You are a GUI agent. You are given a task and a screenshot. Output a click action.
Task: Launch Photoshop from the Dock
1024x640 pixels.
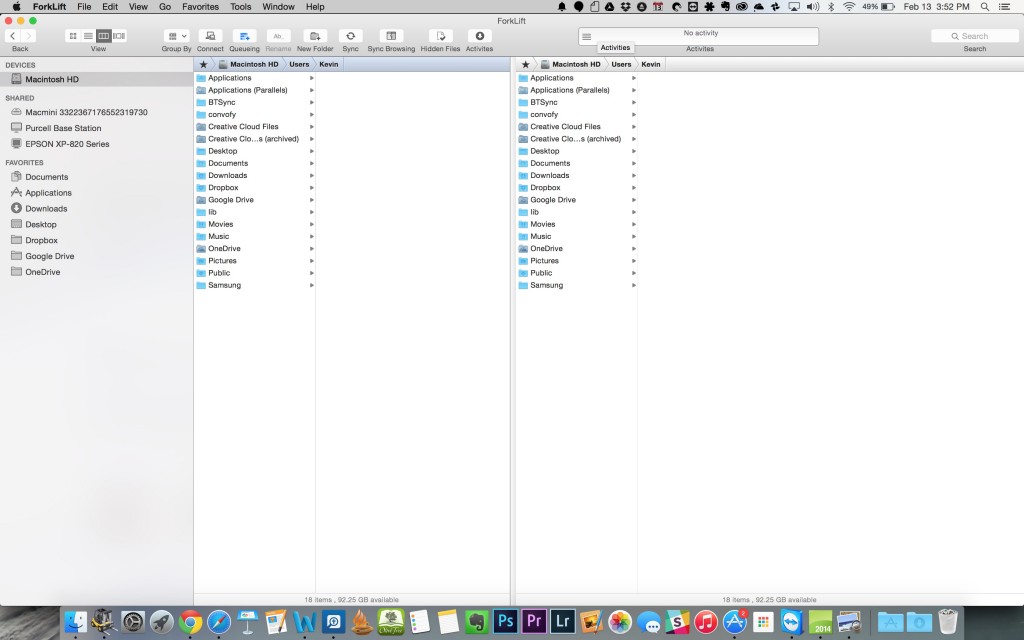pos(505,621)
